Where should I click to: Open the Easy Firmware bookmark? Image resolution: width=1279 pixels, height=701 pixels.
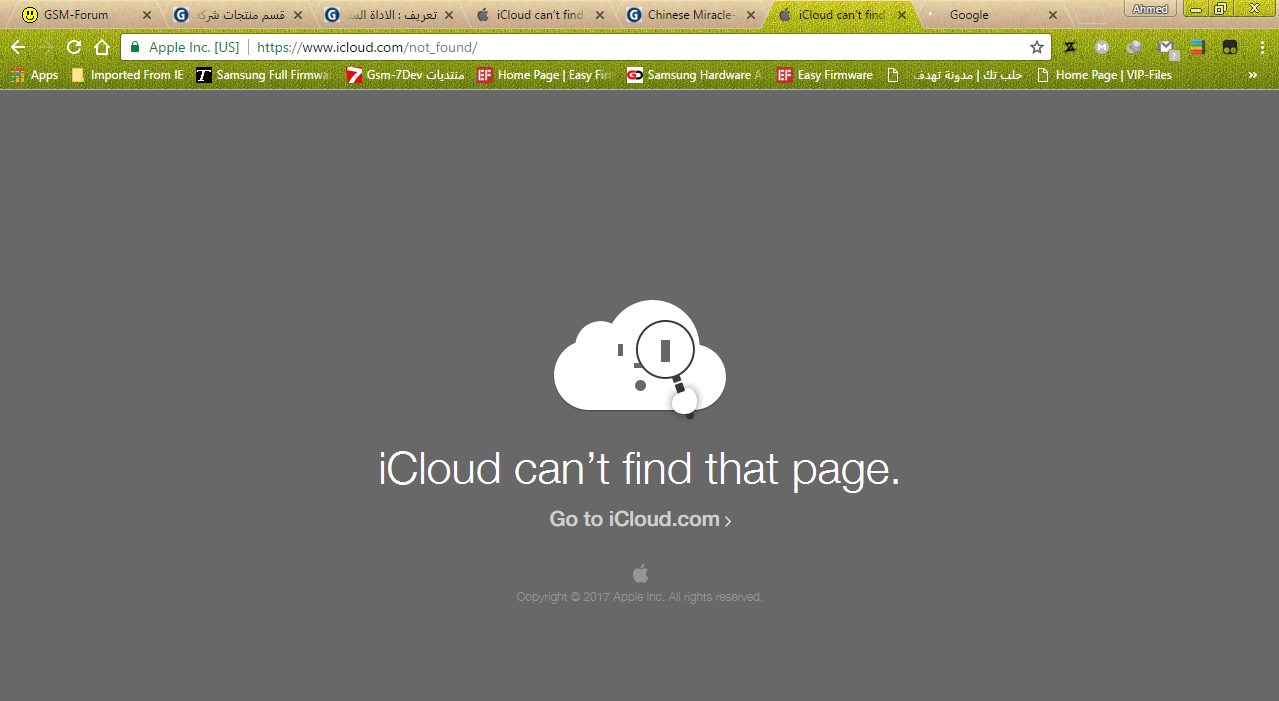[x=825, y=75]
